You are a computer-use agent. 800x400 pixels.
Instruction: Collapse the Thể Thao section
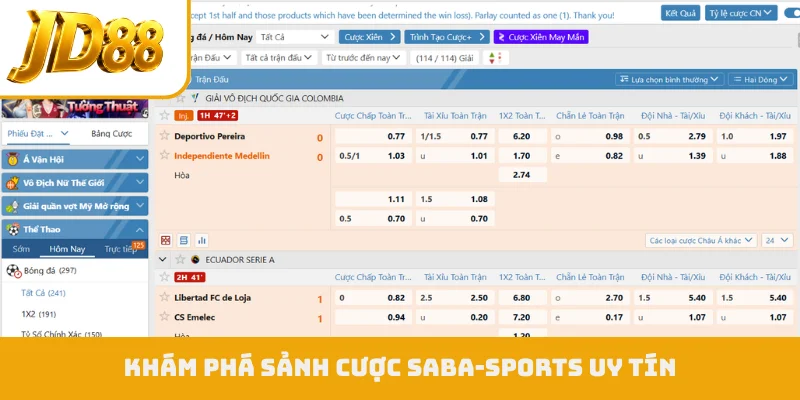140,230
